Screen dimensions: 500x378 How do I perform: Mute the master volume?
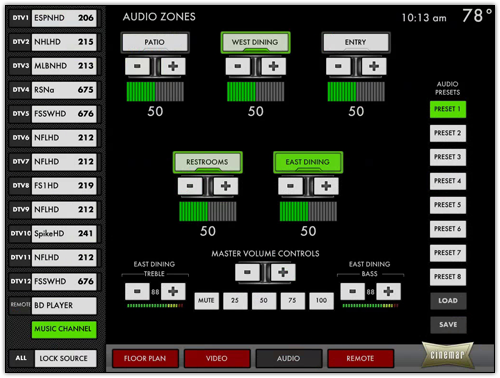[x=206, y=301]
